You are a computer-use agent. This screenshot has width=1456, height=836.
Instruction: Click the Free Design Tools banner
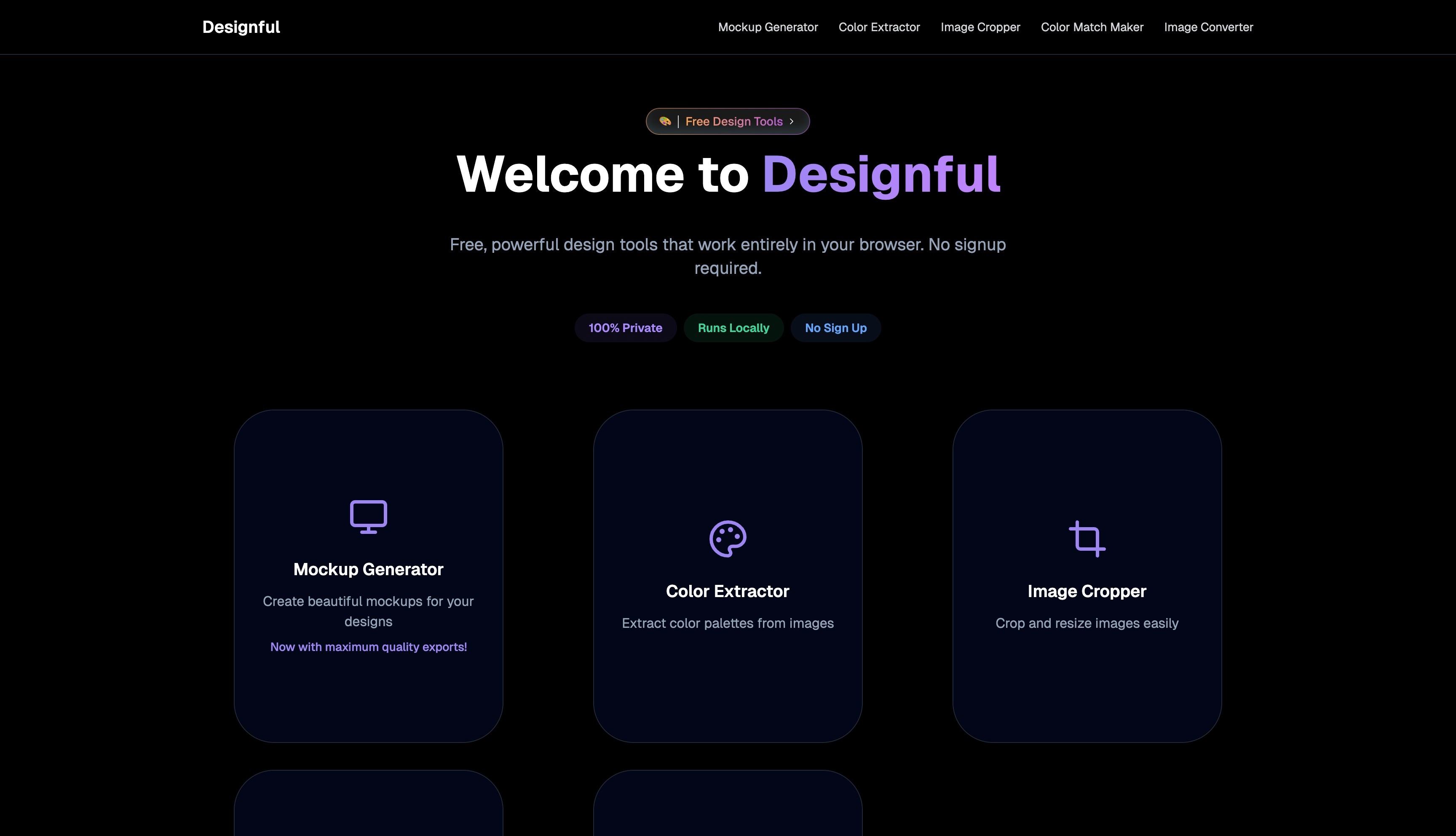pos(728,121)
